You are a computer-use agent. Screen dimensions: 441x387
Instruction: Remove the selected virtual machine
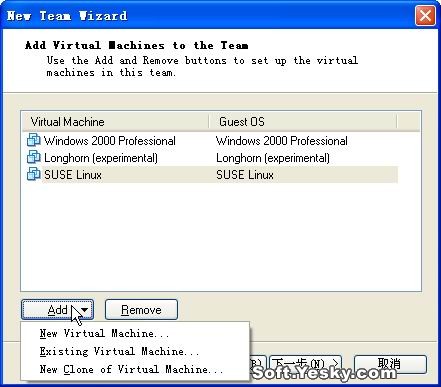tap(141, 310)
